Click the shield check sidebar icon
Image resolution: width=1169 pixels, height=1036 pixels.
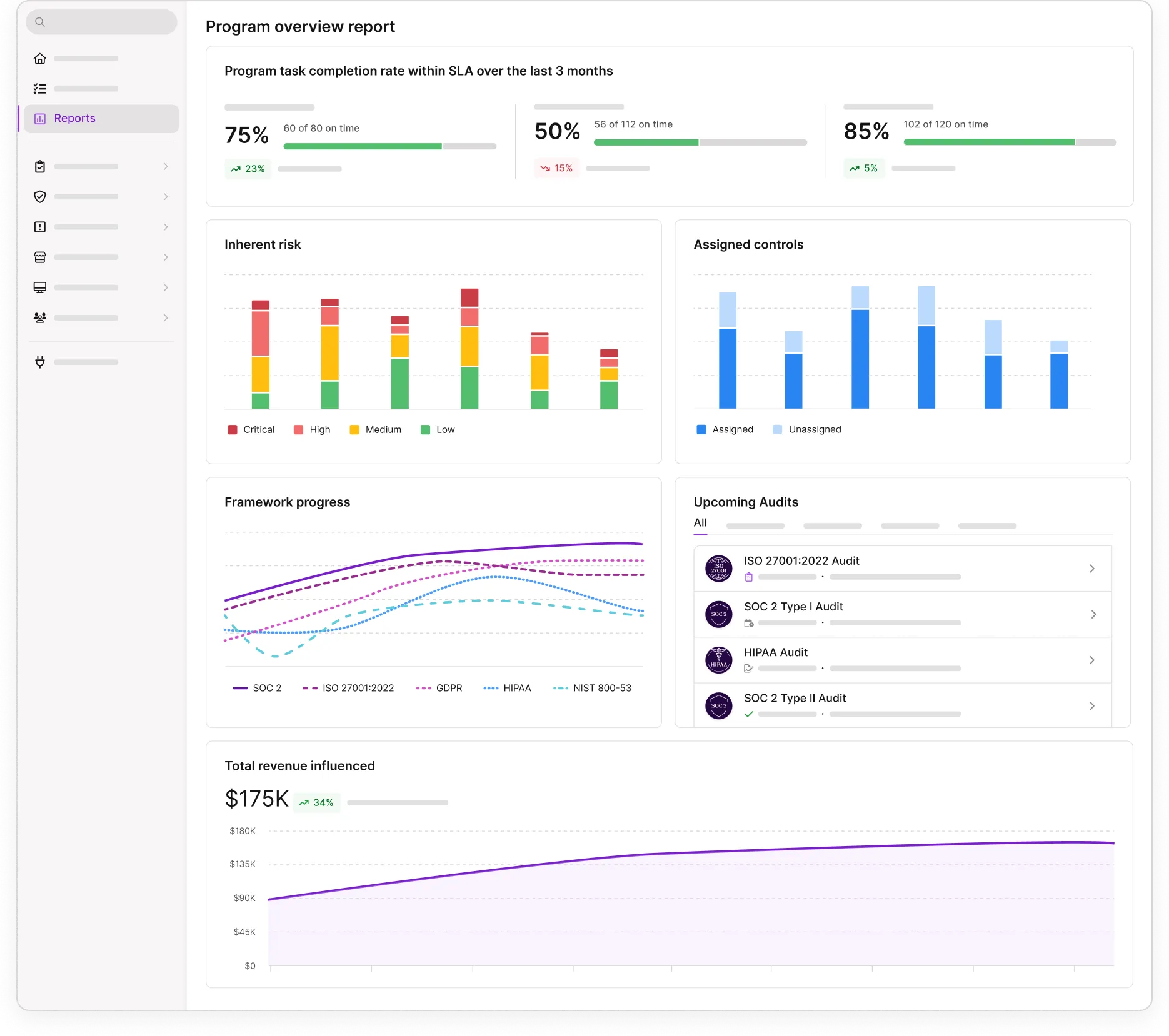(x=40, y=197)
